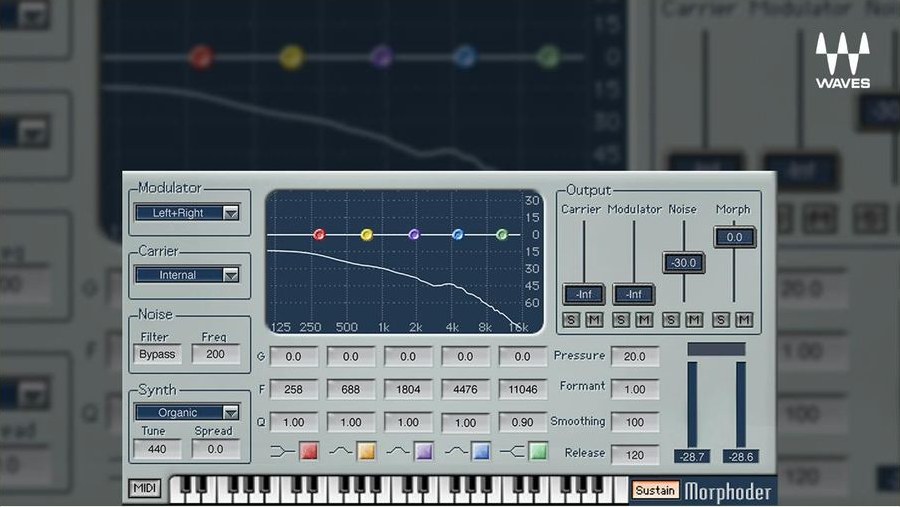Click the Smoothing value field 100

pos(635,422)
